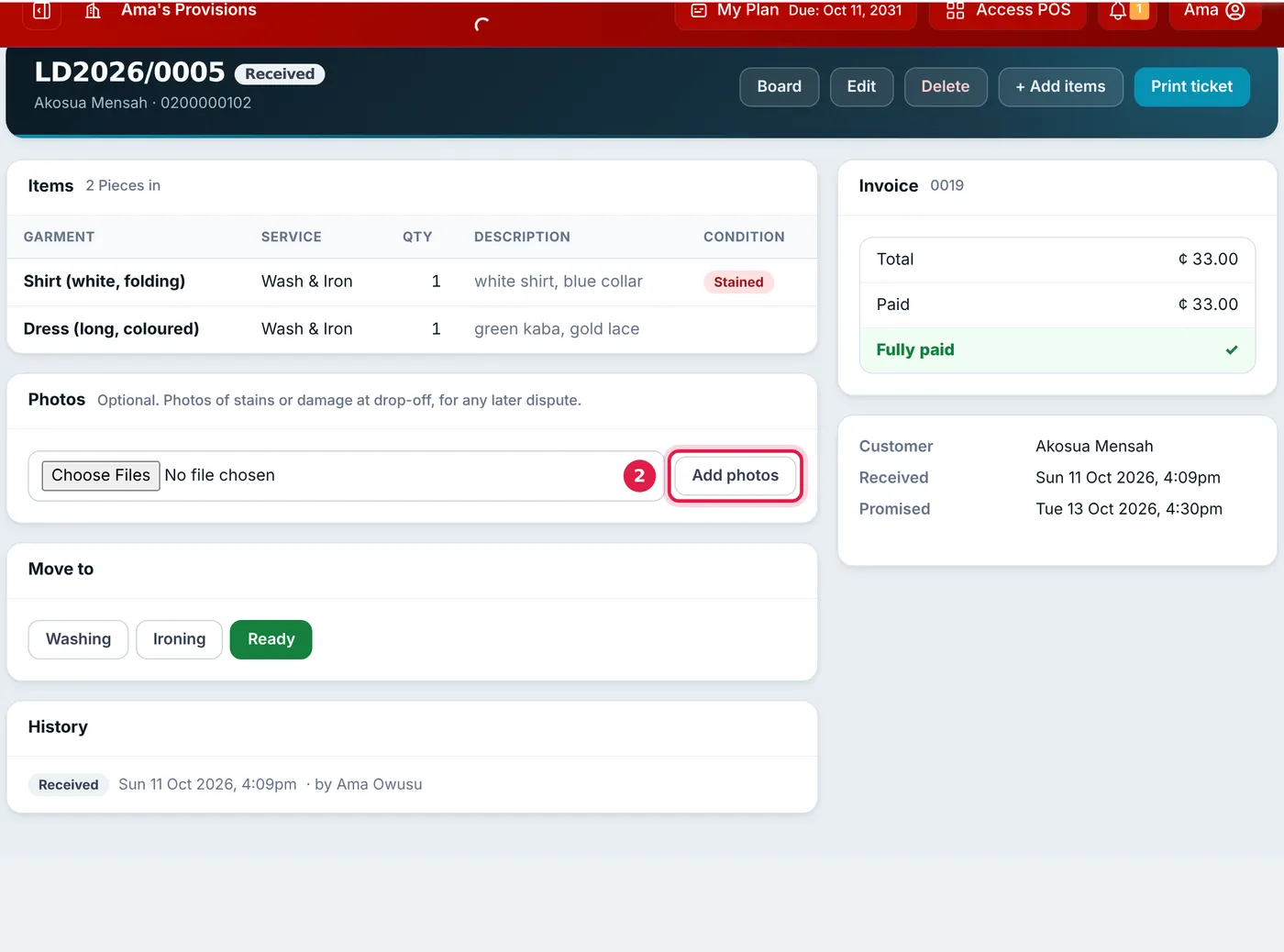This screenshot has height=952, width=1284.
Task: Print the ticket
Action: tap(1191, 87)
